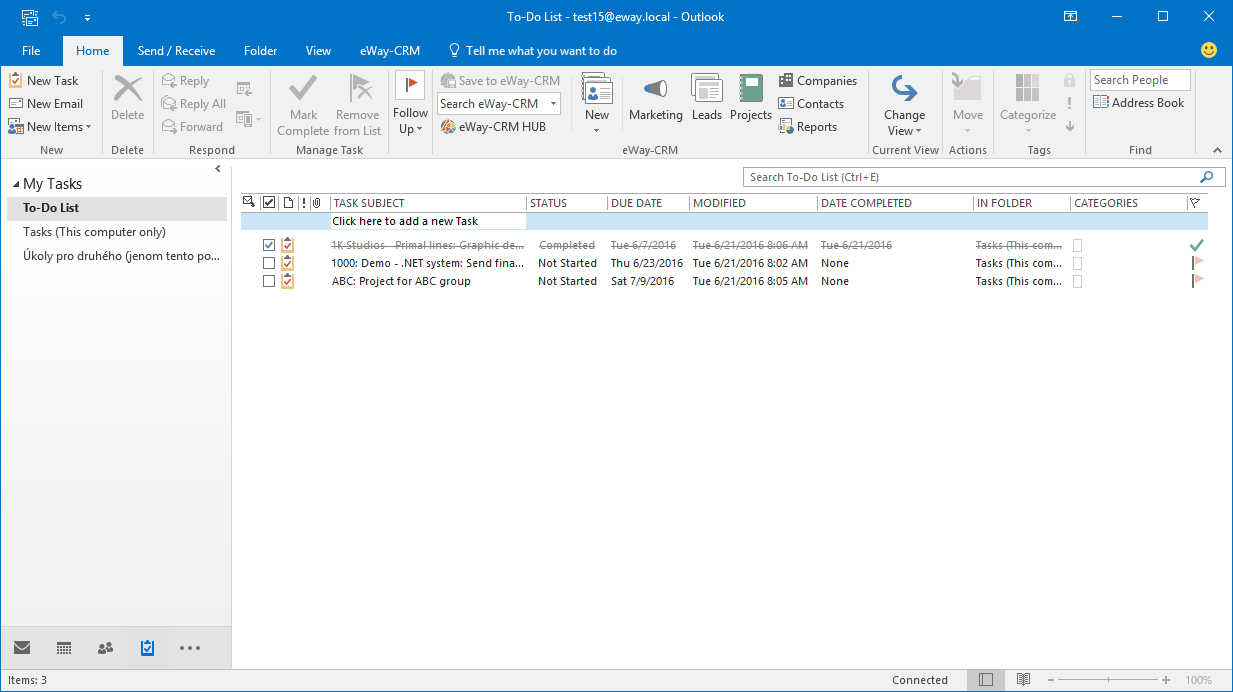
Task: Click the 1000: Demo task category box
Action: 1078,263
